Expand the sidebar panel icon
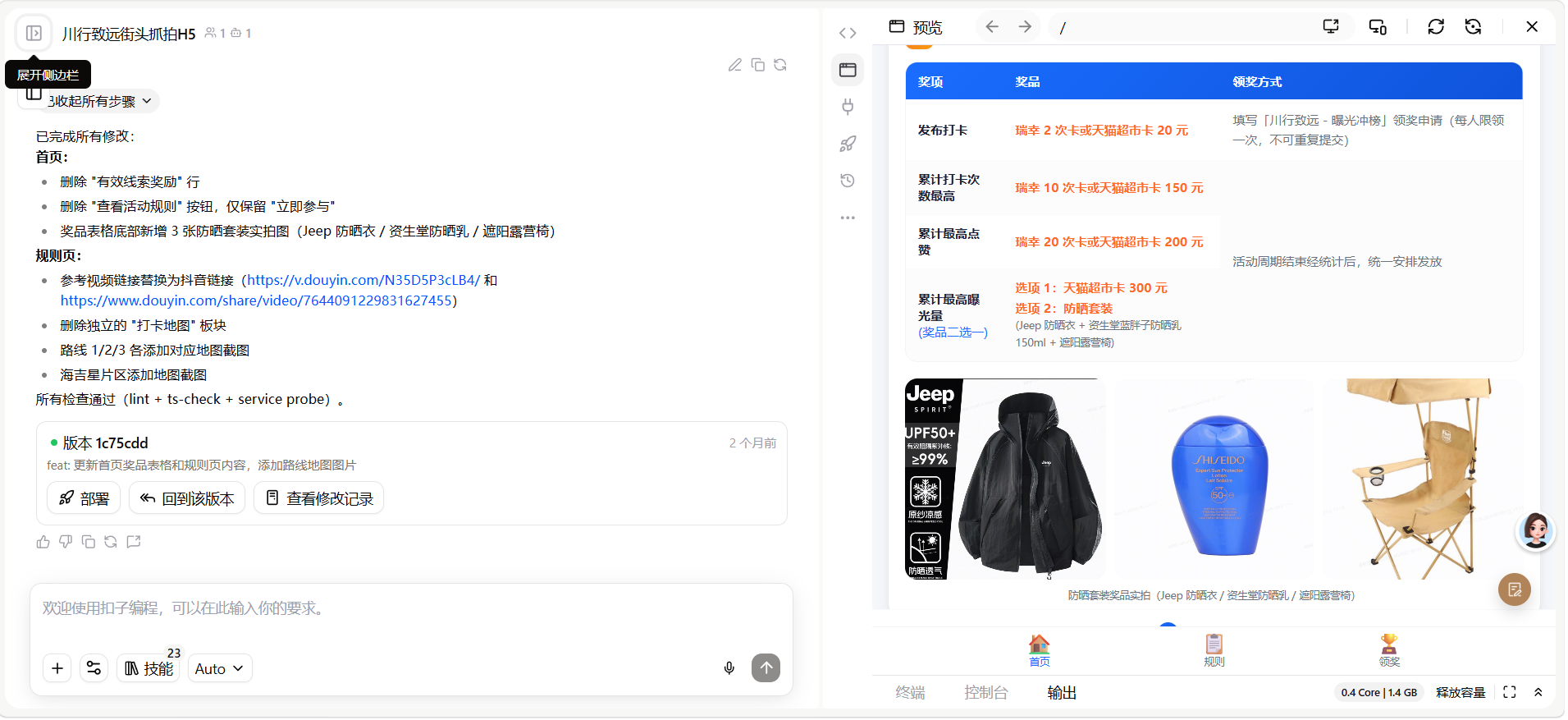This screenshot has width=1568, height=720. click(34, 33)
